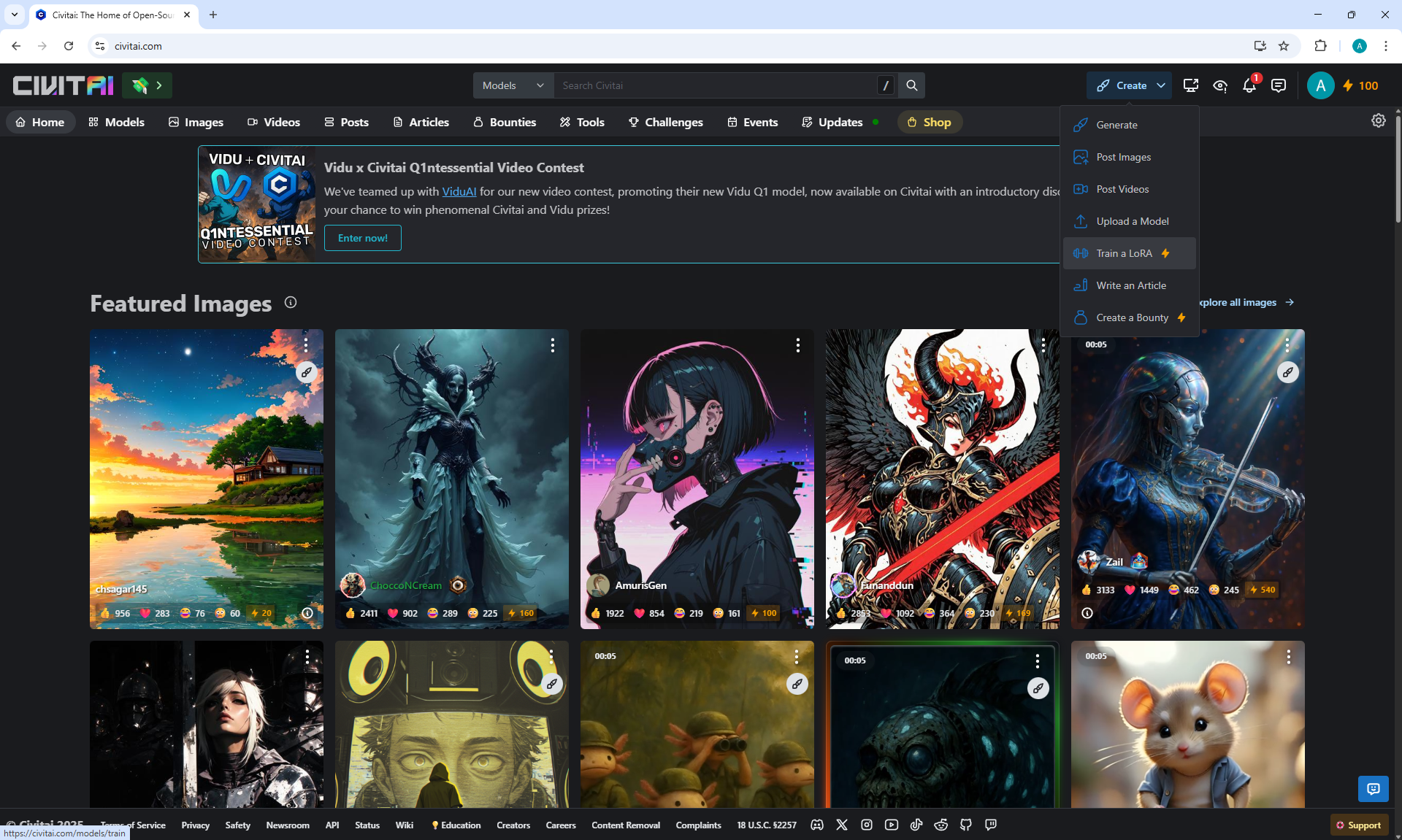Click the search magnifier button
This screenshot has height=840, width=1402.
pos(911,85)
